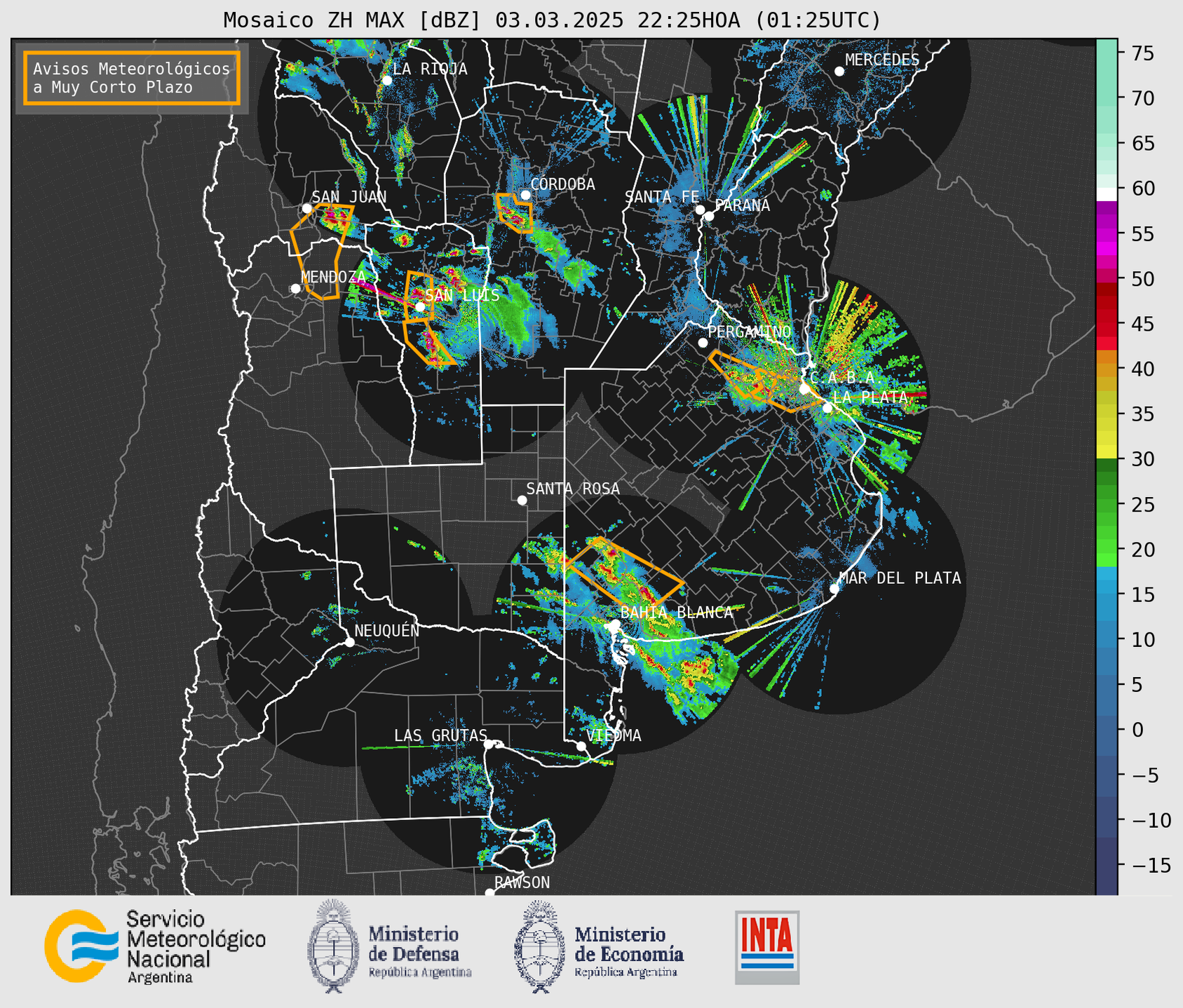Screen dimensions: 1183x1008
Task: Click the LA PLATA city label
Action: point(870,397)
